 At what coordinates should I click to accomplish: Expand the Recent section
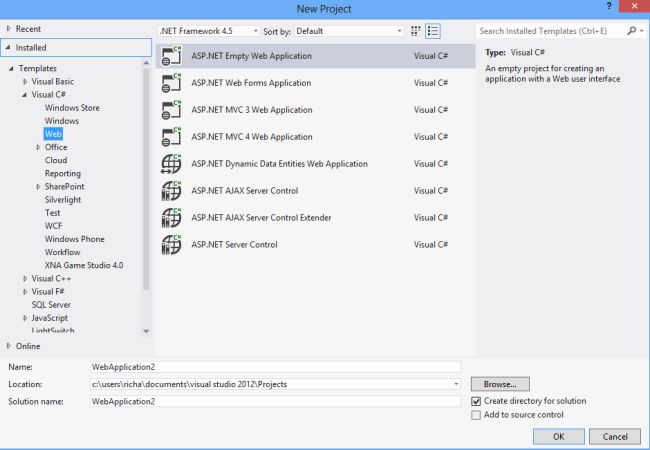point(9,29)
